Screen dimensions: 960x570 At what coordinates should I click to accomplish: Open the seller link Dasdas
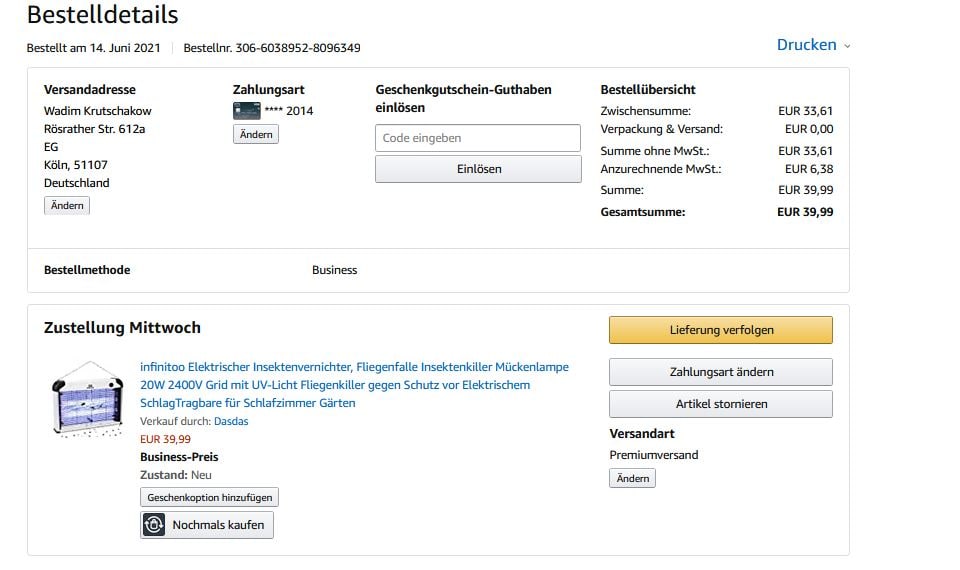coord(231,421)
